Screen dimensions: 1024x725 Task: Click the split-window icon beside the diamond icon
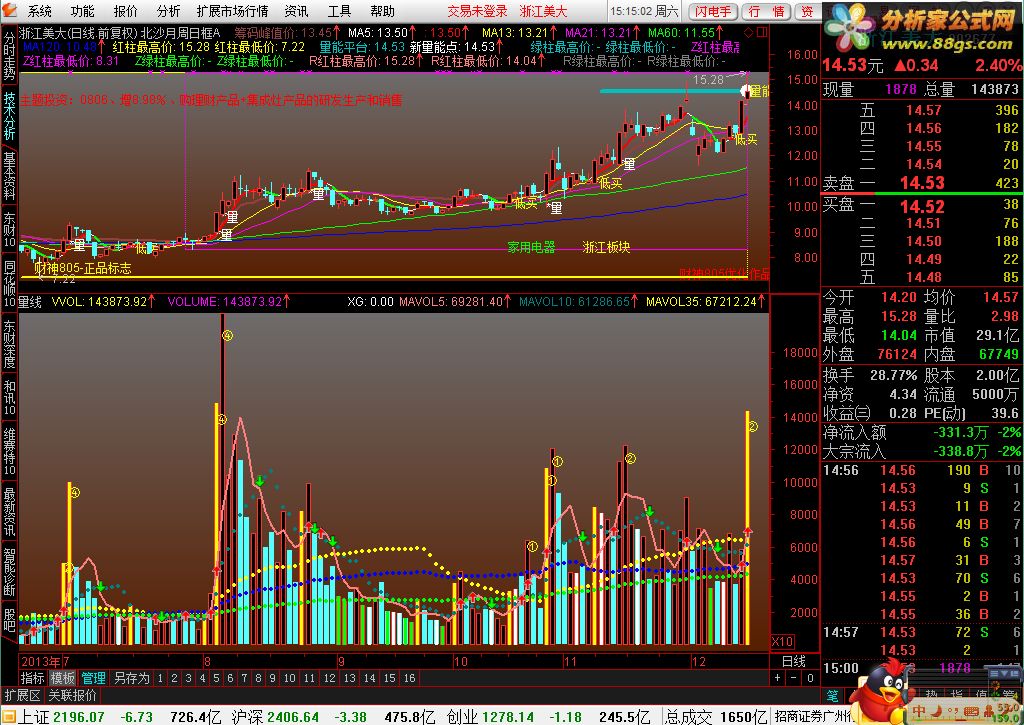(x=761, y=32)
